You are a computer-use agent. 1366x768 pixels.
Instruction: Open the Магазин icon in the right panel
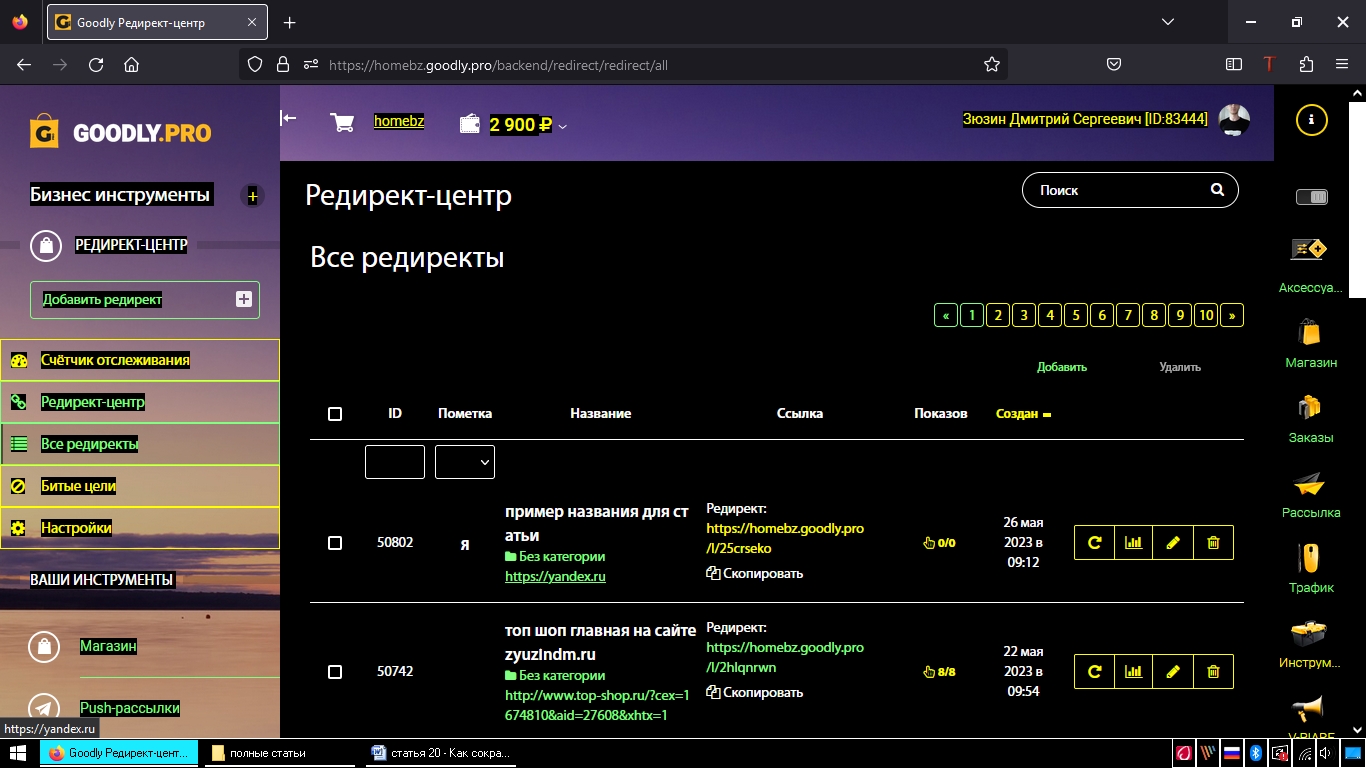[x=1310, y=333]
